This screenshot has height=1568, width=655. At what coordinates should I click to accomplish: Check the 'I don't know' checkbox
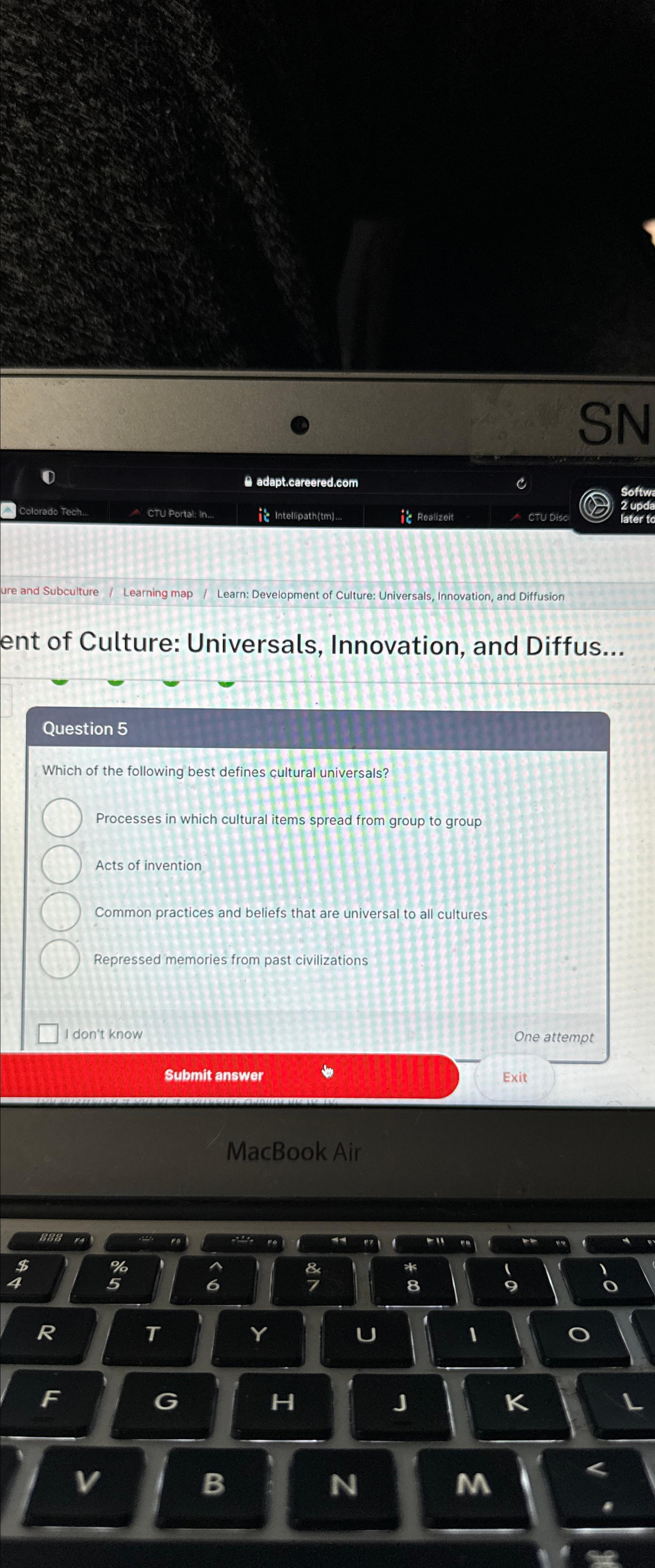[49, 1033]
